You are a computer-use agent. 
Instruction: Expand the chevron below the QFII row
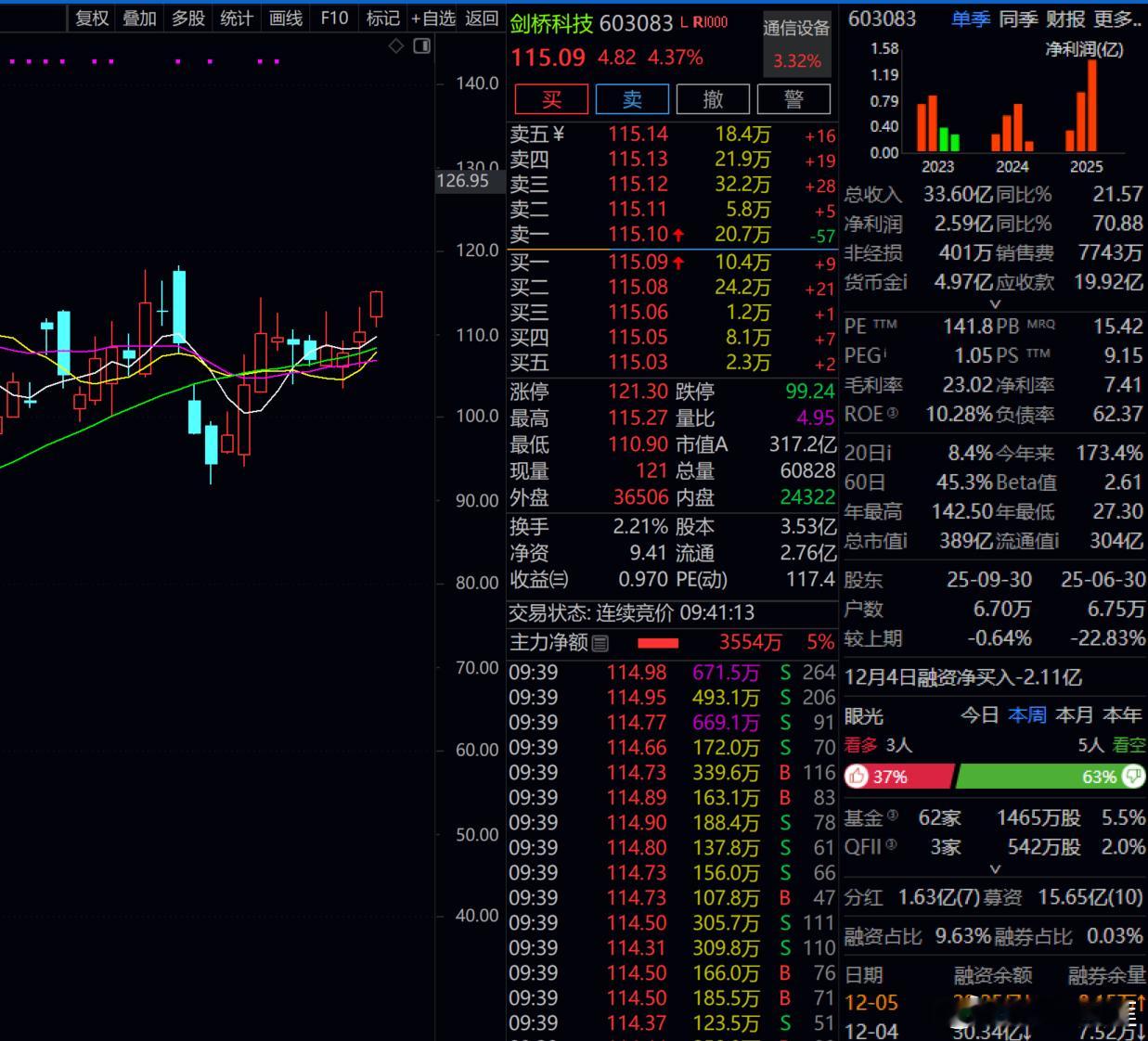[995, 869]
